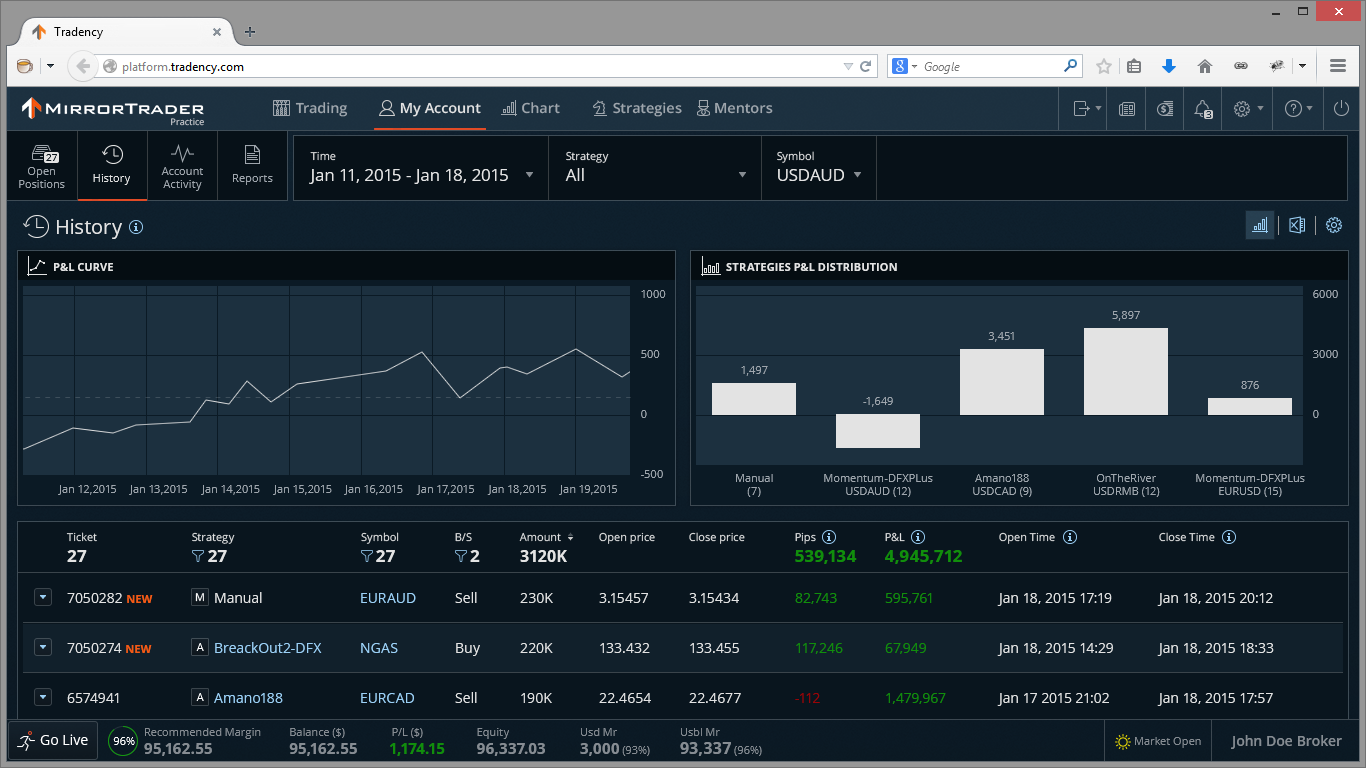The image size is (1366, 768).
Task: Sort by Amount column header
Action: point(547,537)
